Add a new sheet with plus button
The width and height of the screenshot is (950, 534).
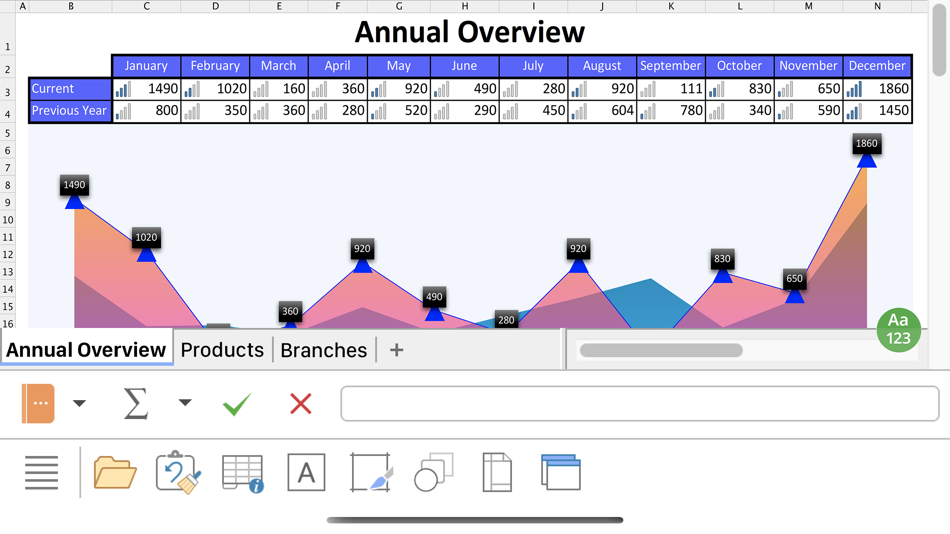pyautogui.click(x=396, y=350)
